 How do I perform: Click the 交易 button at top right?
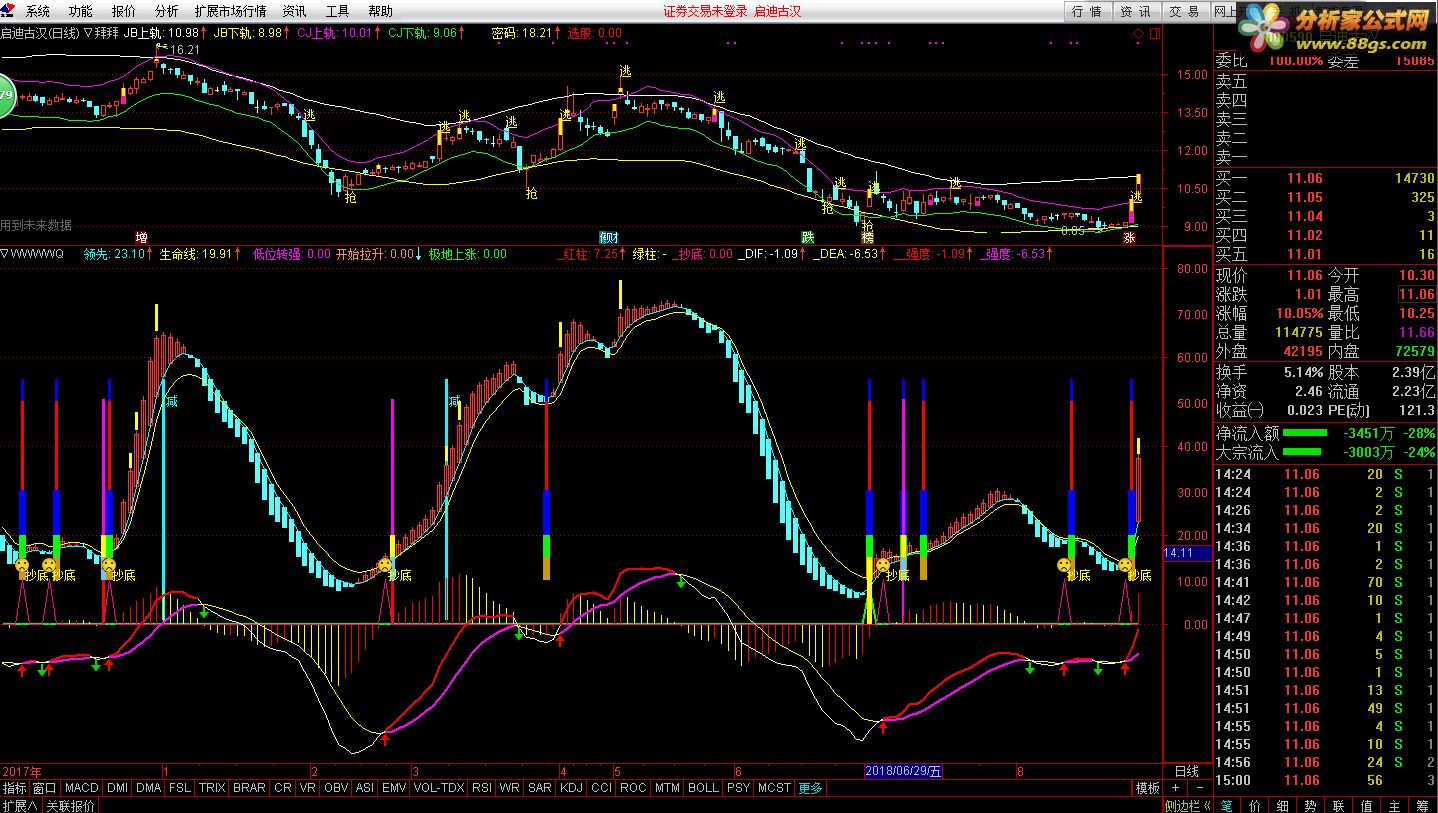[1184, 11]
